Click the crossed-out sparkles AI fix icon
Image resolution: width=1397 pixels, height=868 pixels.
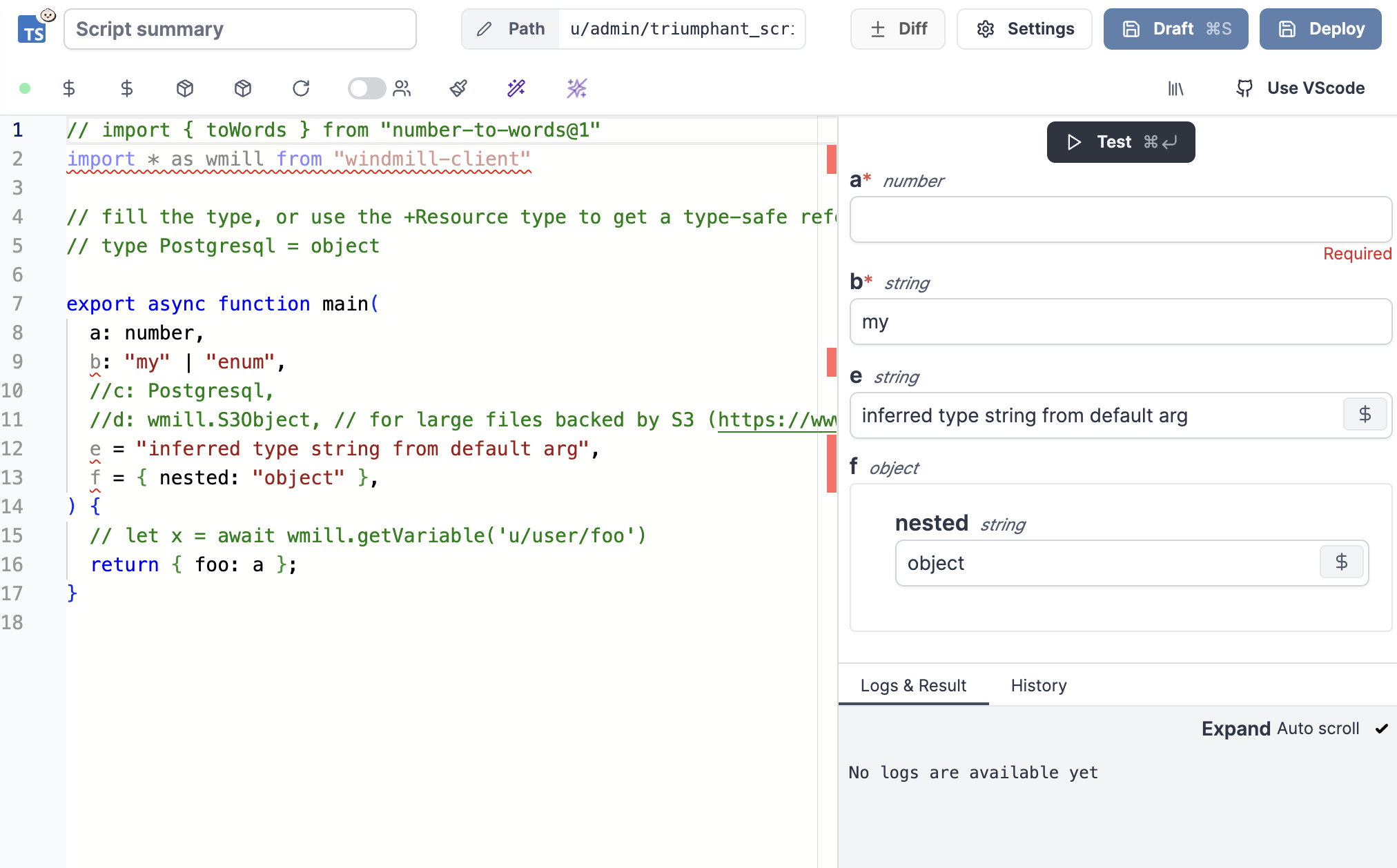coord(577,88)
